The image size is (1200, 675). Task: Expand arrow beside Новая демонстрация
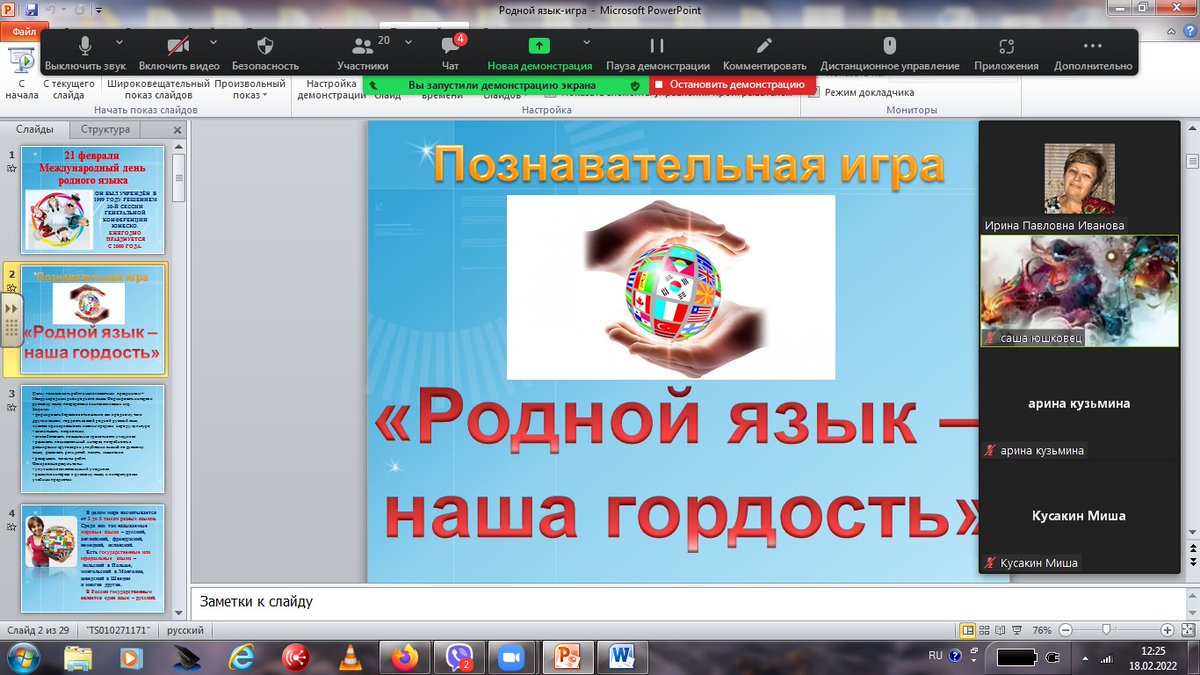[585, 42]
